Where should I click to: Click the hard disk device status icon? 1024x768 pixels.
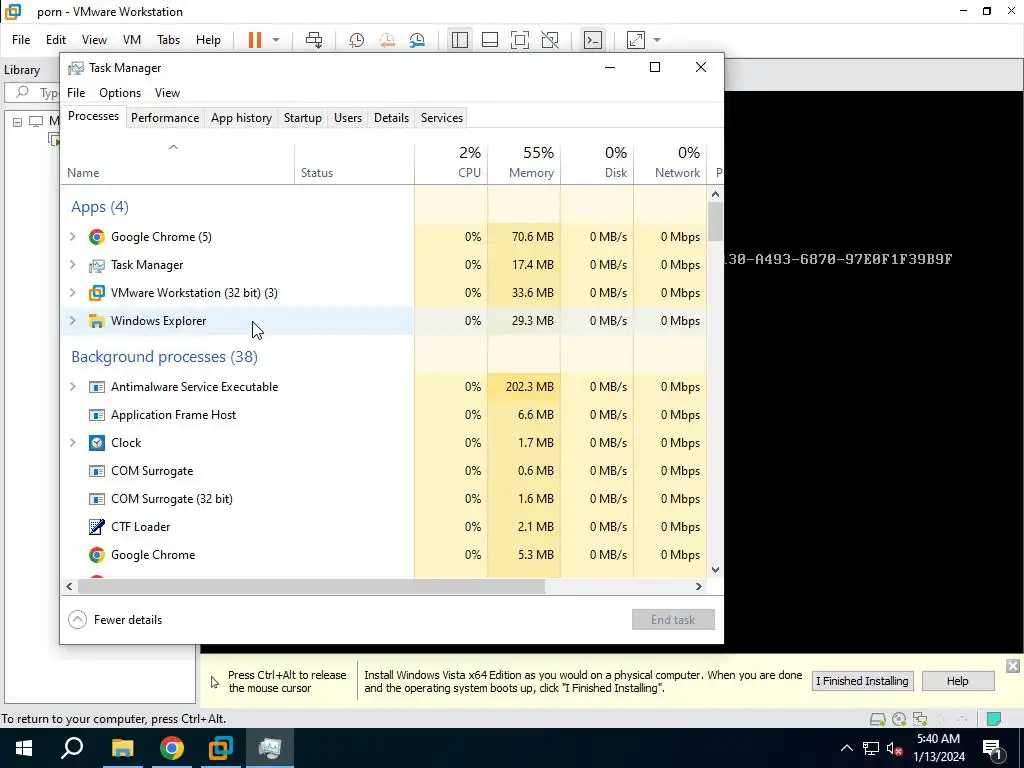(878, 719)
